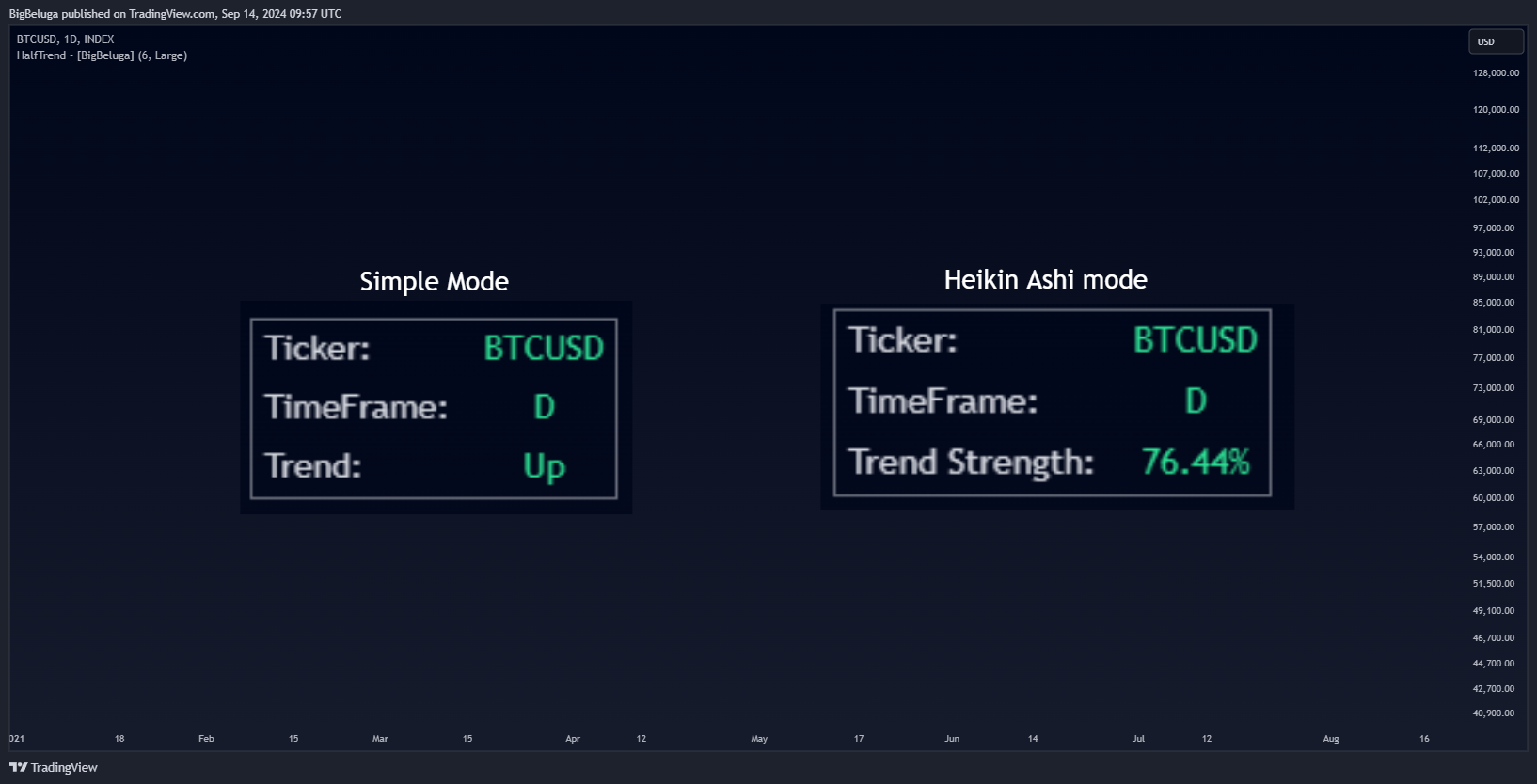
Task: Click the Feb marker on time axis
Action: pos(206,738)
